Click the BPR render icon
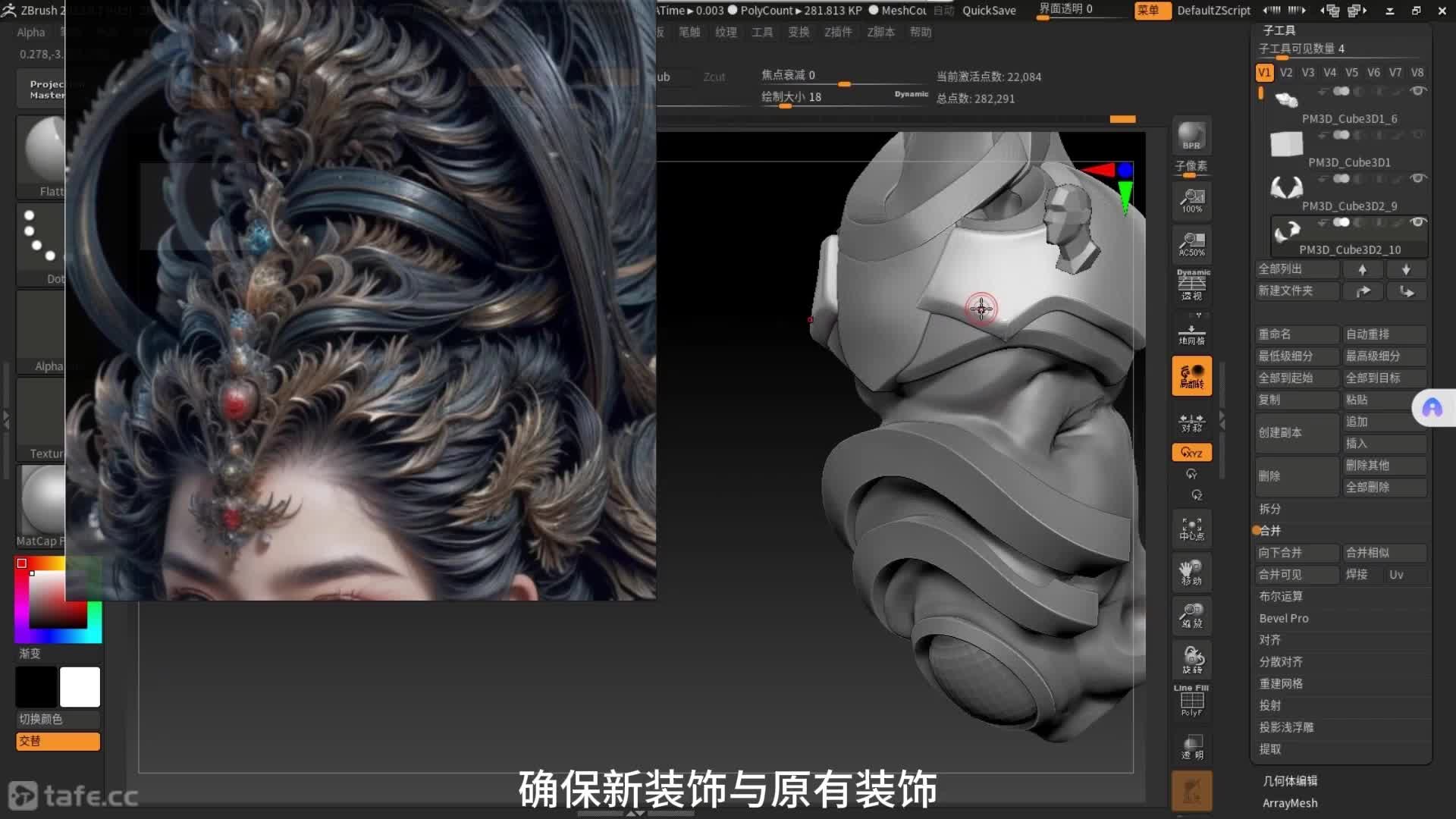 1191,136
